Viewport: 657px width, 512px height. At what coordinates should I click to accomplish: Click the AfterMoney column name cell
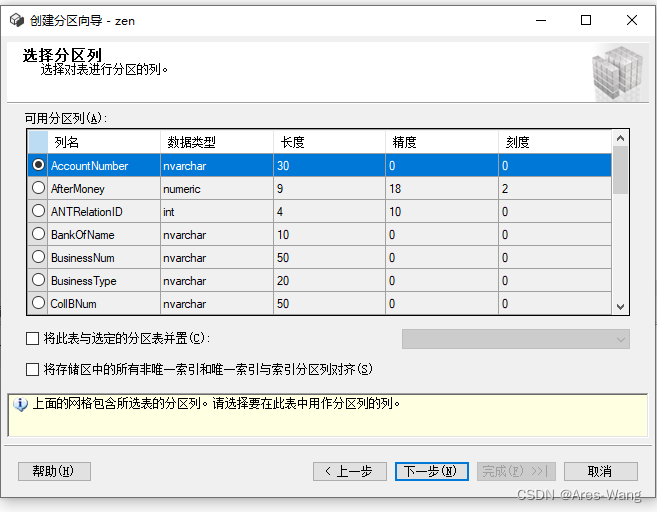(x=104, y=188)
